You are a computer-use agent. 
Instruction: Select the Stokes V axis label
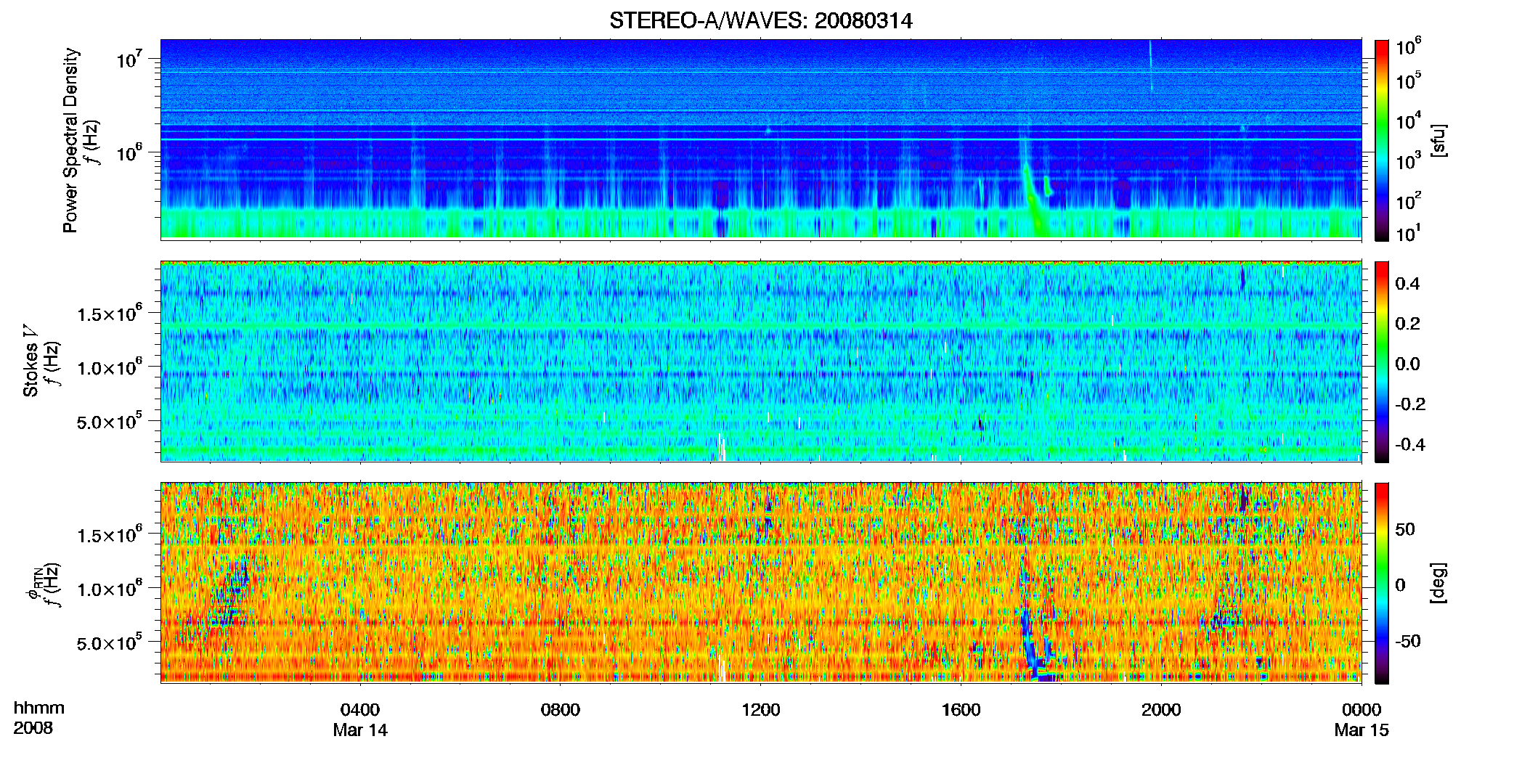[30, 361]
